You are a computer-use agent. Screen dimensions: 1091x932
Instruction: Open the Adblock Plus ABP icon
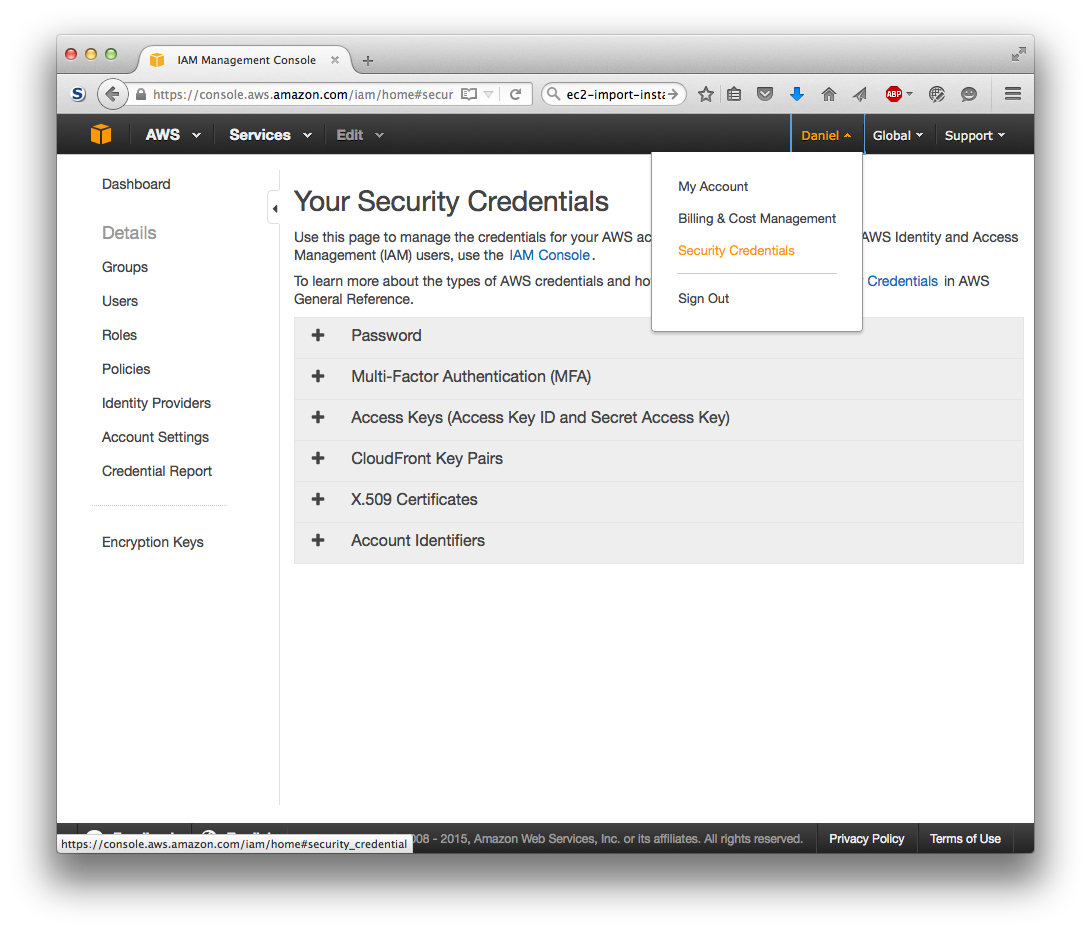click(894, 94)
